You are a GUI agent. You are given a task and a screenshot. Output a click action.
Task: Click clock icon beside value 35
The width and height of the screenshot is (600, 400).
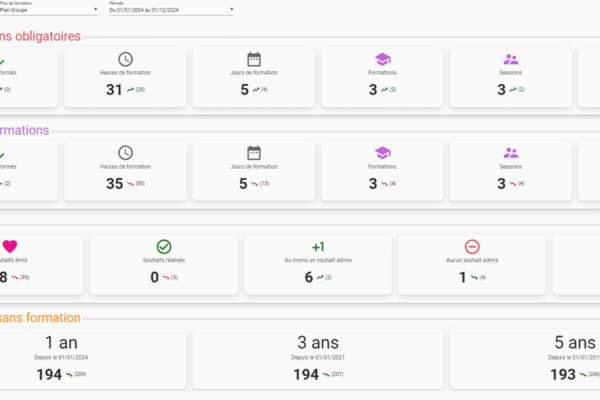[x=125, y=153]
